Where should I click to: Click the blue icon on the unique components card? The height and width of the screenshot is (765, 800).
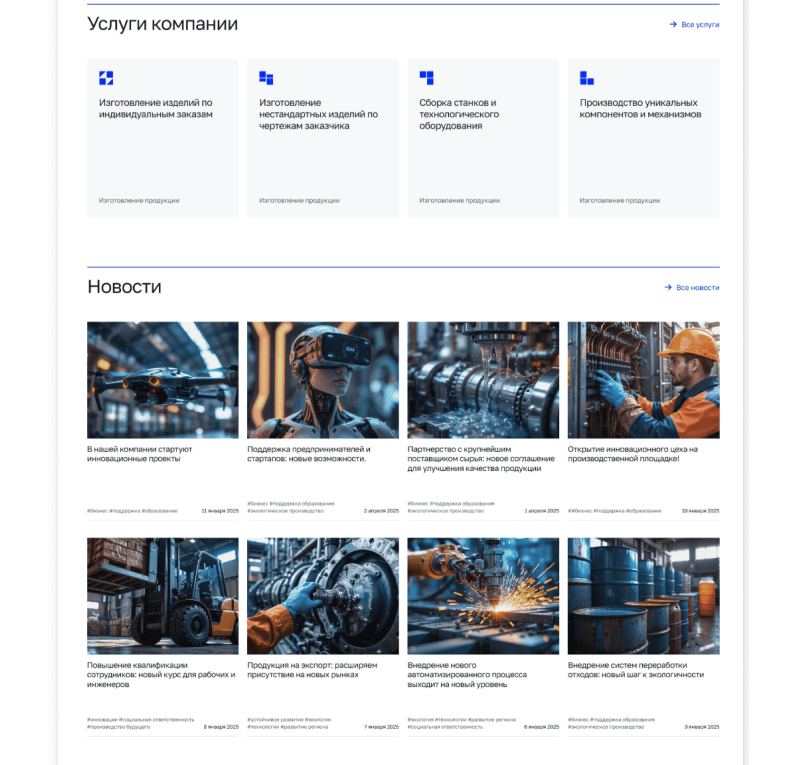(x=587, y=78)
